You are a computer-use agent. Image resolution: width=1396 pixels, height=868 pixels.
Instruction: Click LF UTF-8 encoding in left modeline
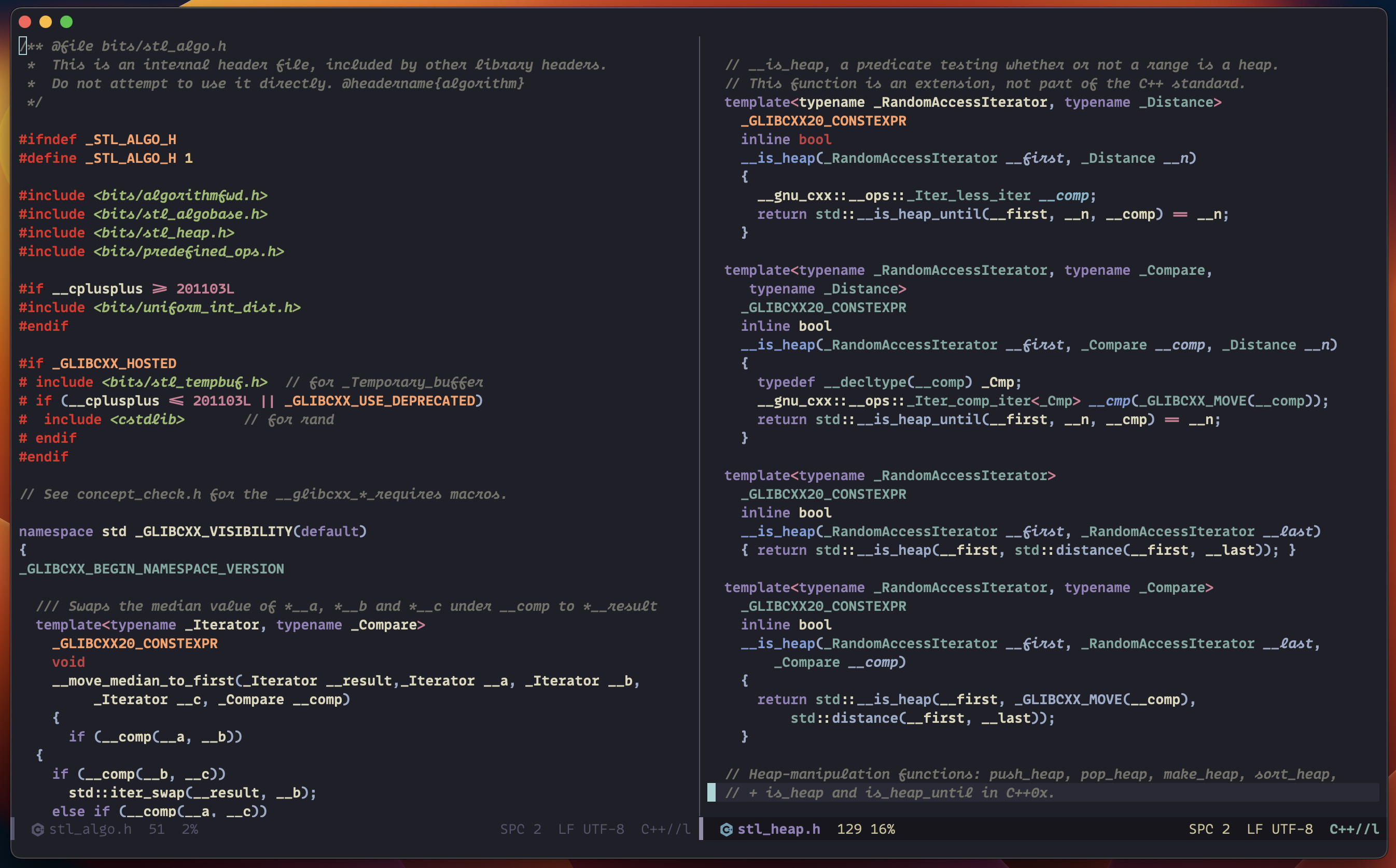pos(591,829)
